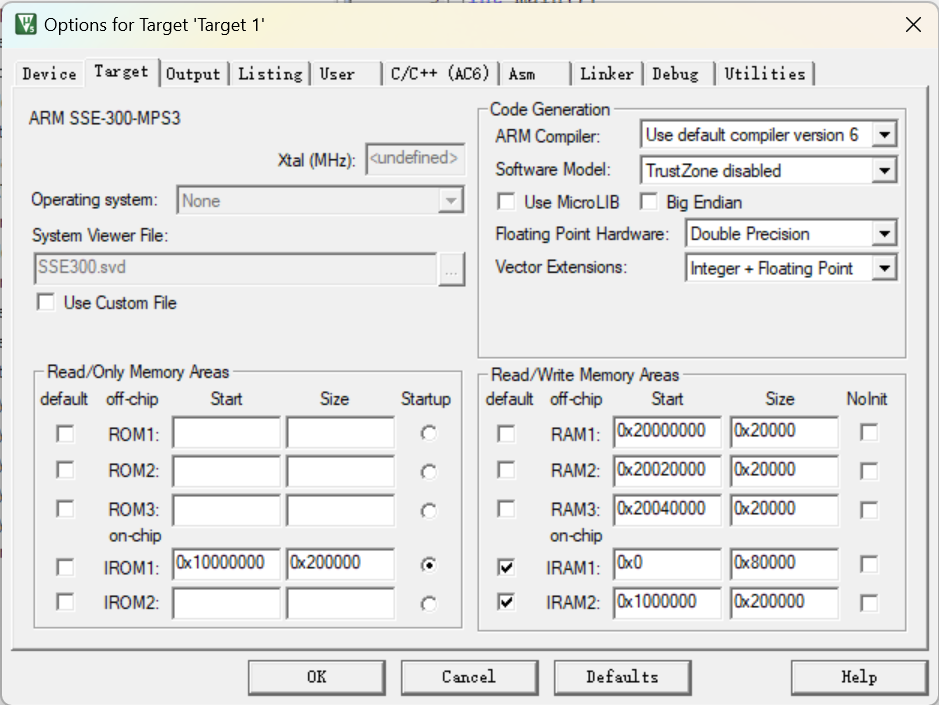This screenshot has height=705, width=939.
Task: Enable Use Custom File checkbox
Action: coord(46,302)
